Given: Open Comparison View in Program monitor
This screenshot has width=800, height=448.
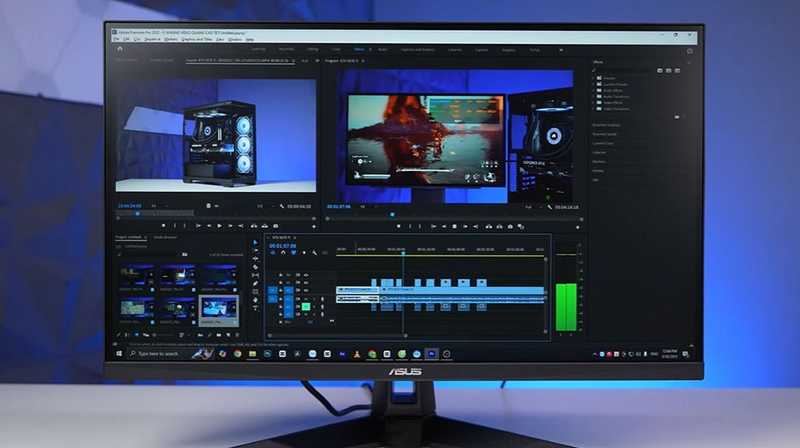Looking at the screenshot, I should (521, 226).
